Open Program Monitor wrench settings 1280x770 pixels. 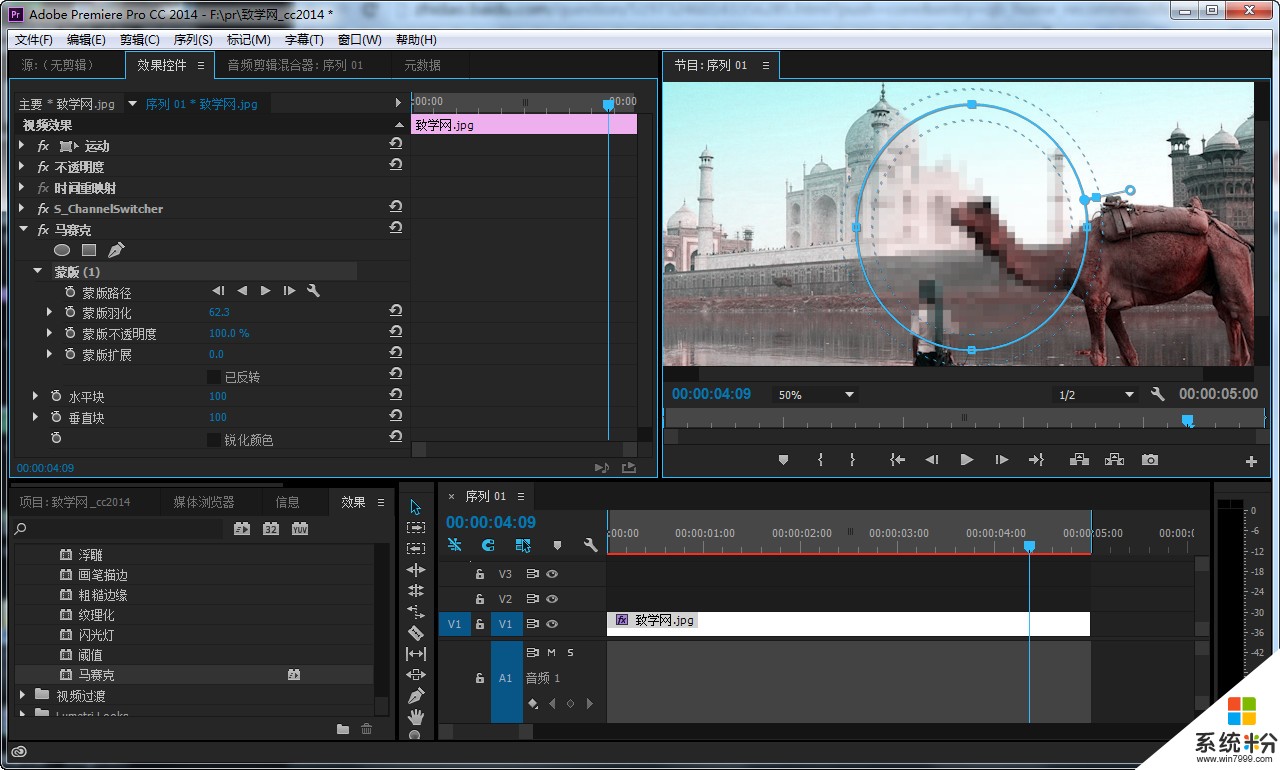click(1158, 395)
